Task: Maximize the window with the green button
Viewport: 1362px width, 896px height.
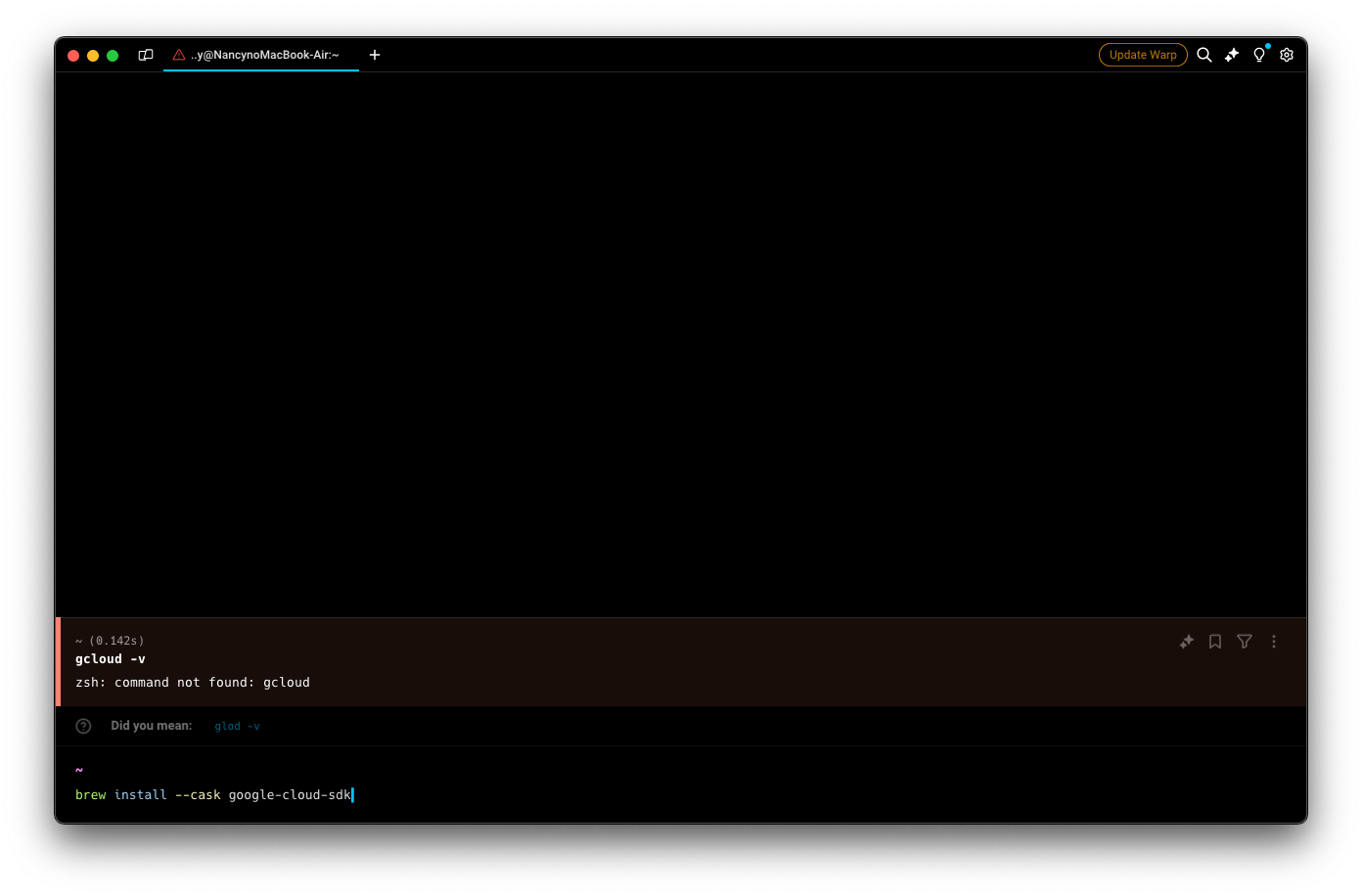Action: pyautogui.click(x=113, y=56)
